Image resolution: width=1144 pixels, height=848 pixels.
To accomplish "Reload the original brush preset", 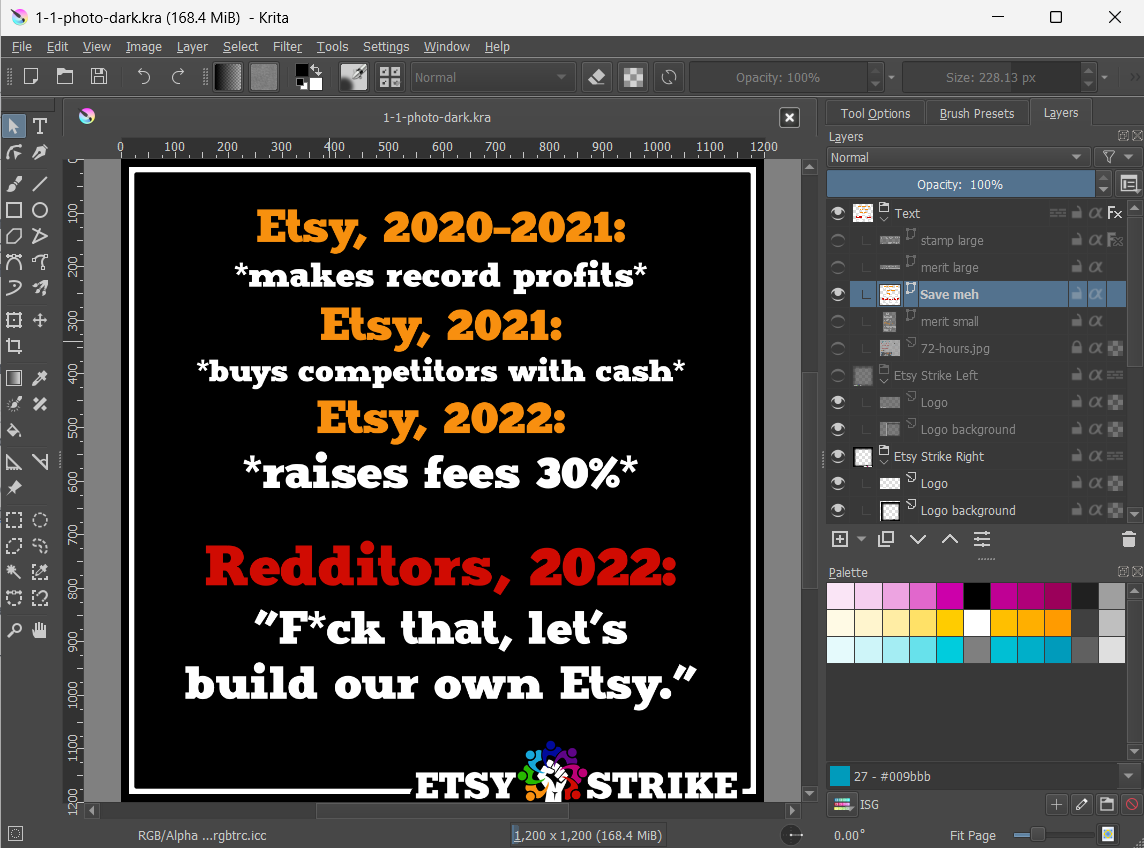I will pyautogui.click(x=669, y=77).
